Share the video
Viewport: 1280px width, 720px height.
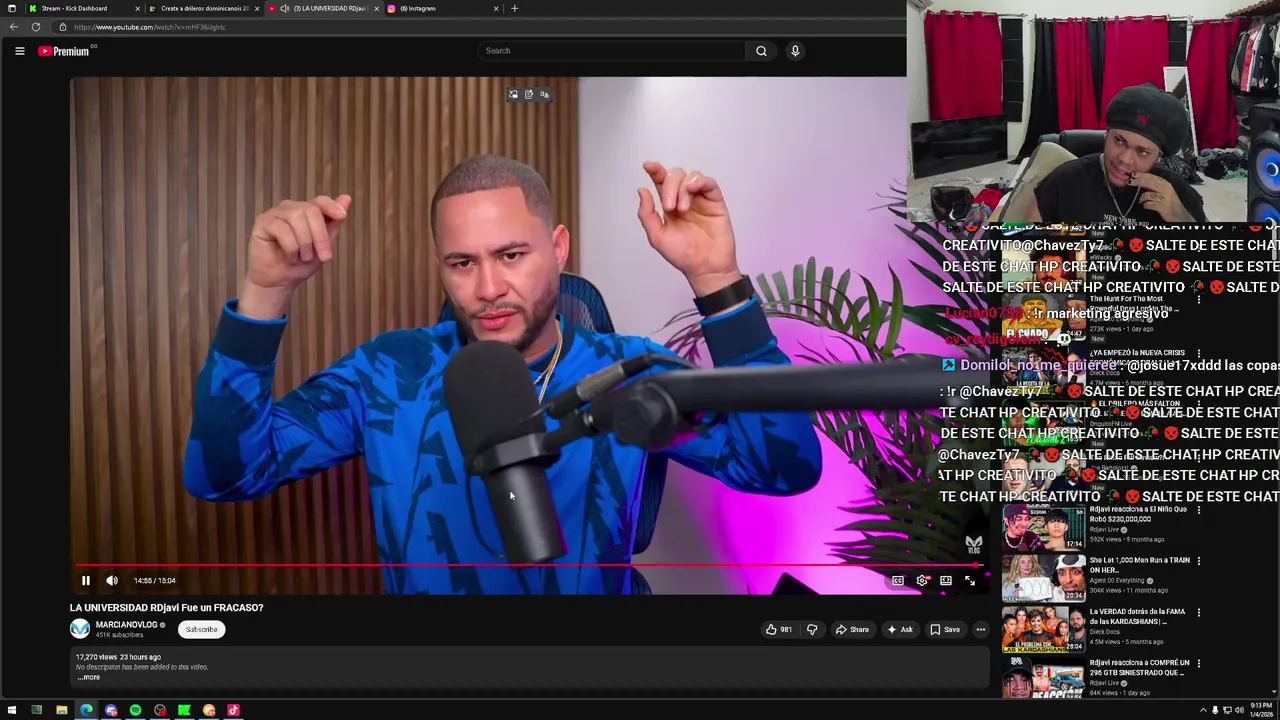point(852,629)
